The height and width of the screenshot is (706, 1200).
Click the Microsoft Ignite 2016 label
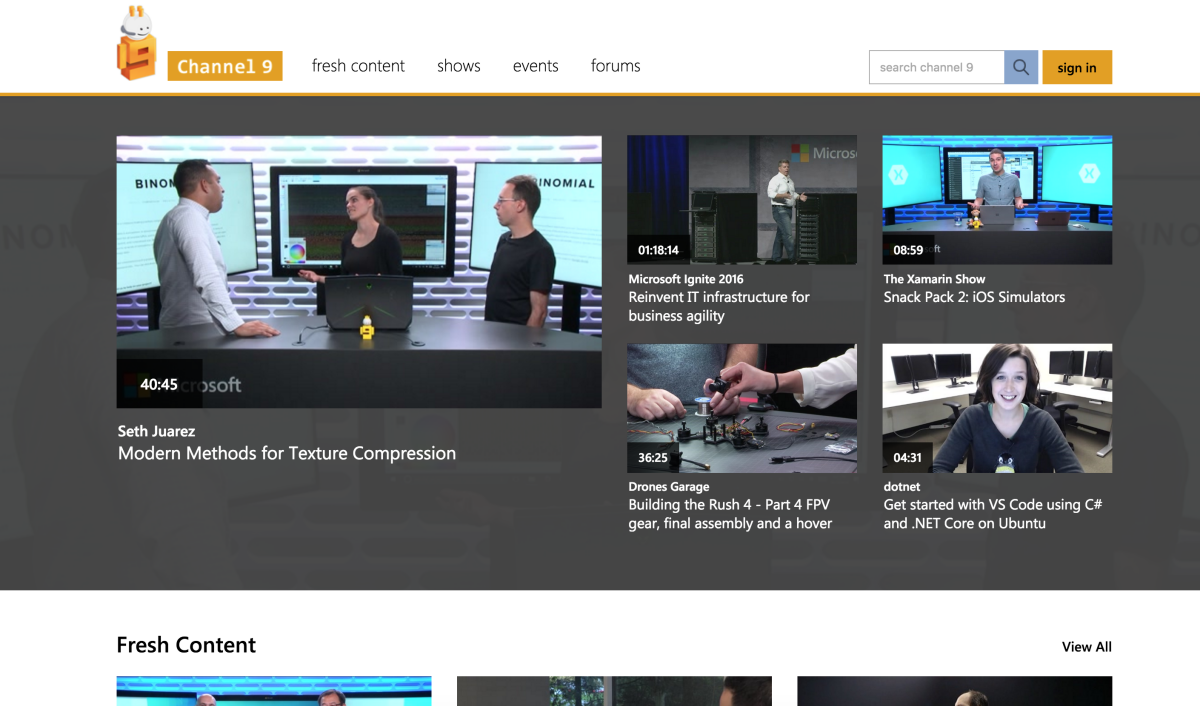coord(686,279)
